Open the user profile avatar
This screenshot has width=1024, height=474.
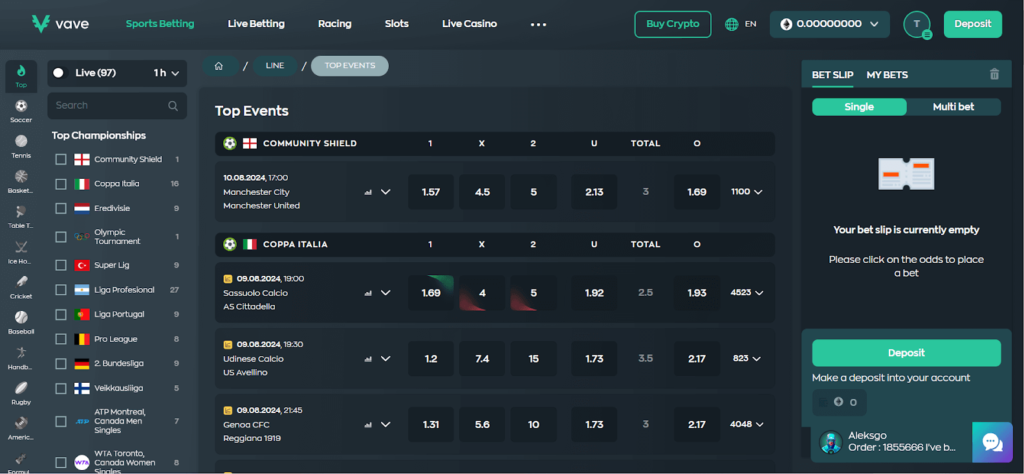(x=916, y=24)
